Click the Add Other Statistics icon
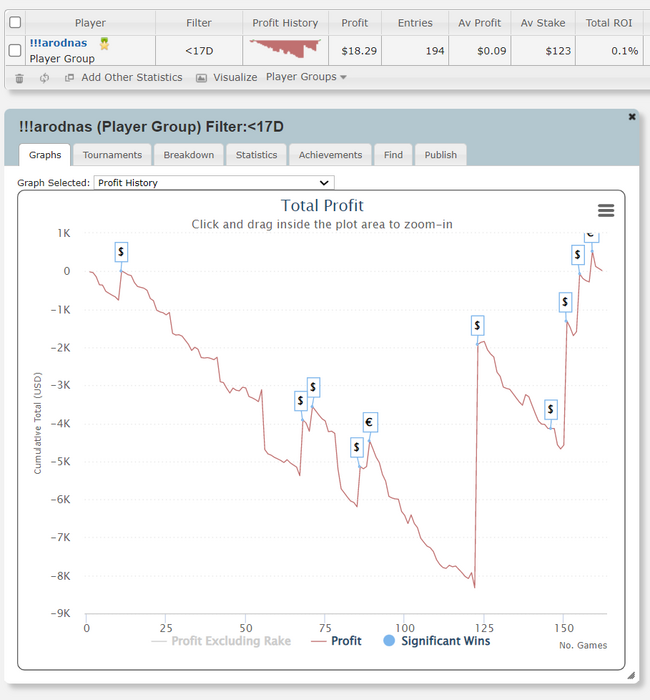This screenshot has width=650, height=700. (69, 78)
